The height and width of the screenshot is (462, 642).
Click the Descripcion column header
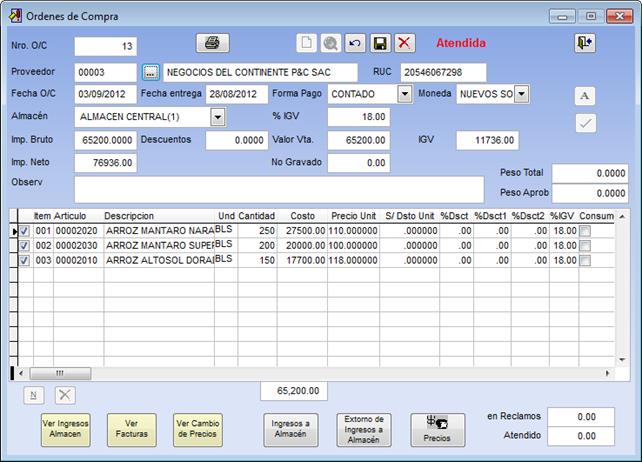(129, 216)
